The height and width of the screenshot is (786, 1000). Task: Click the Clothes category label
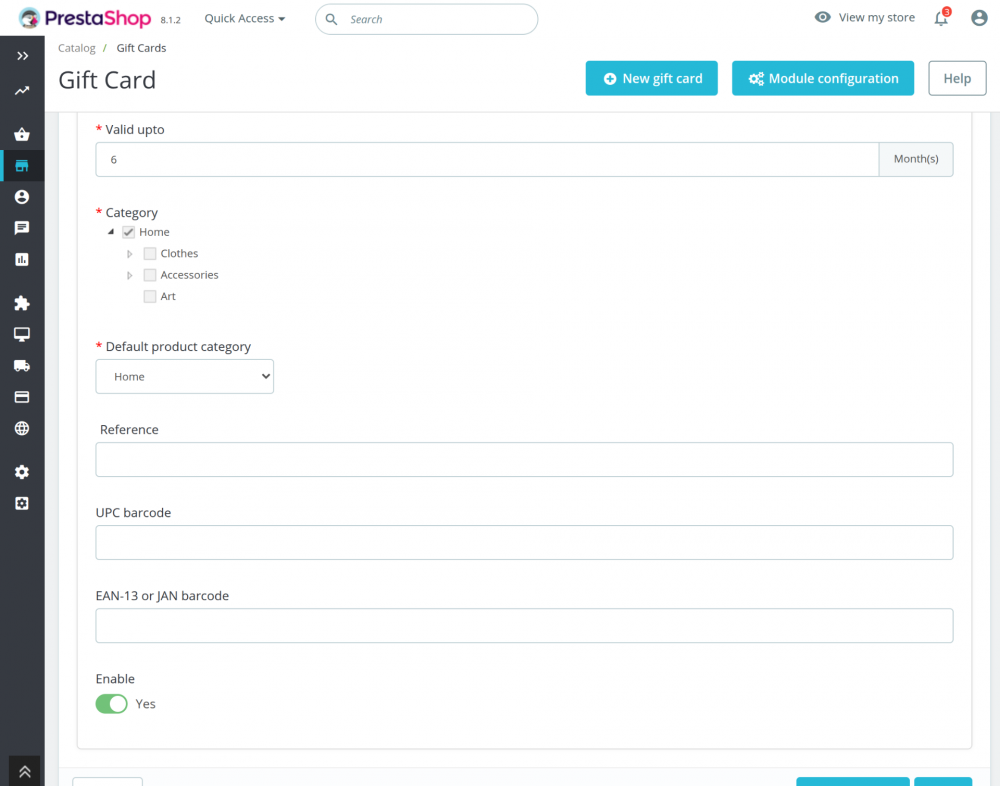pos(179,254)
